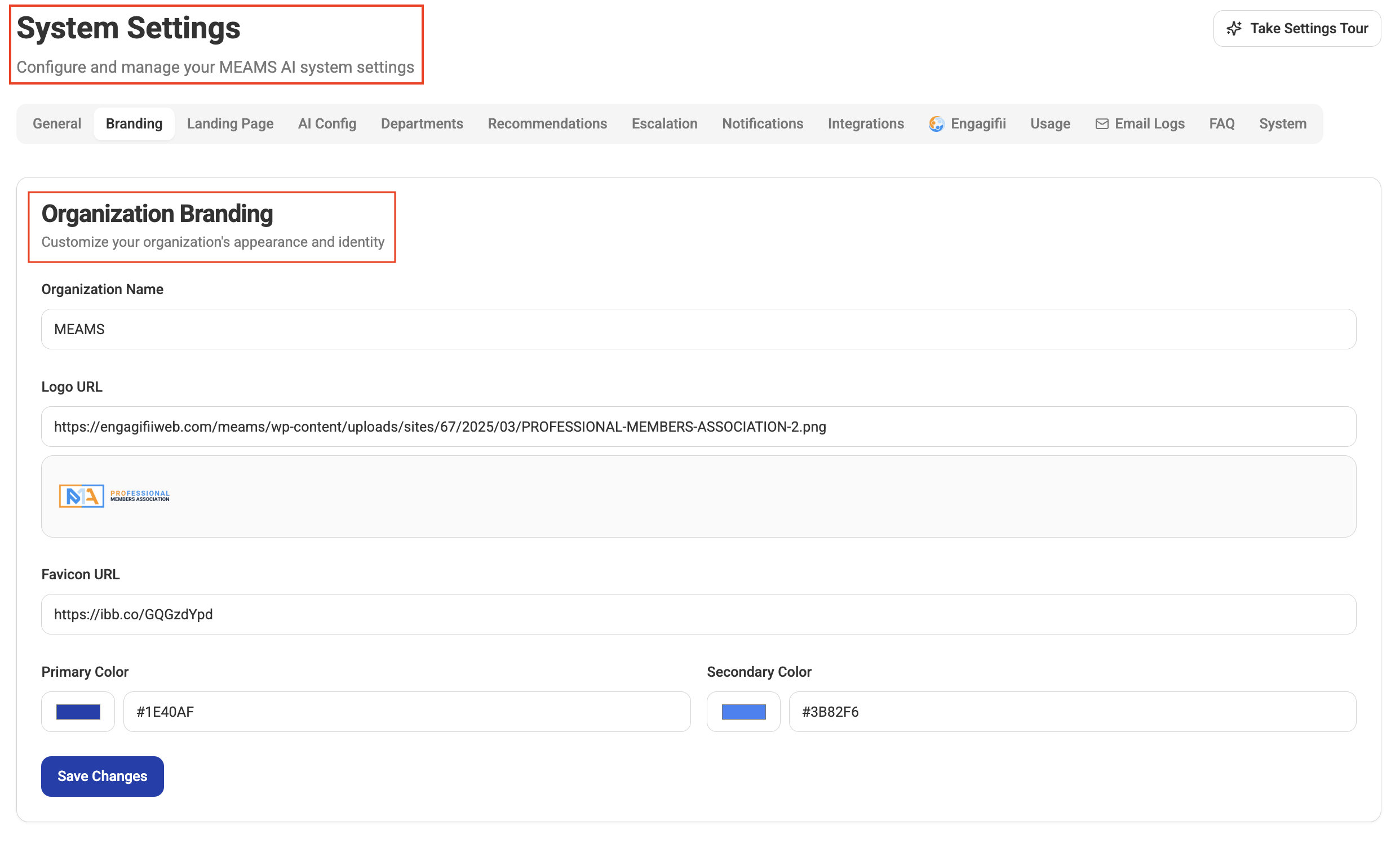Open the Usage tab
Viewport: 1400px width, 843px height.
[x=1050, y=124]
